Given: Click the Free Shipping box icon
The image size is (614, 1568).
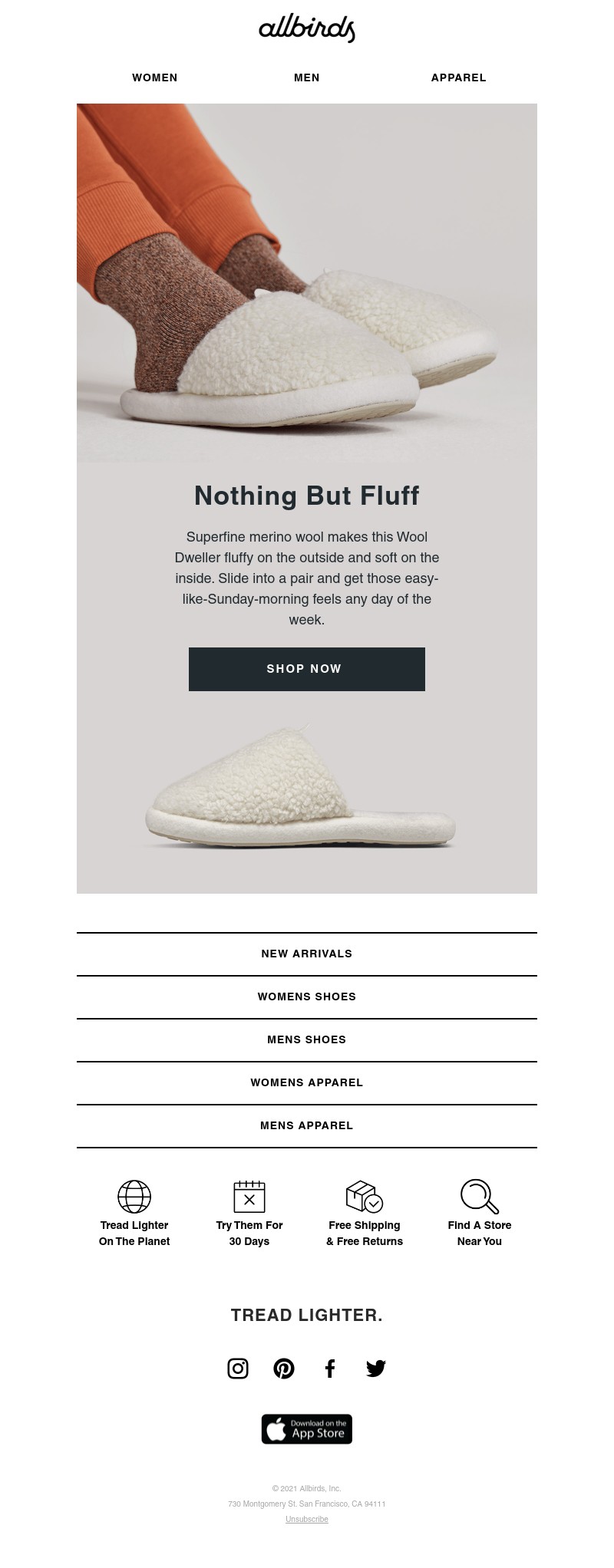Looking at the screenshot, I should [365, 1196].
